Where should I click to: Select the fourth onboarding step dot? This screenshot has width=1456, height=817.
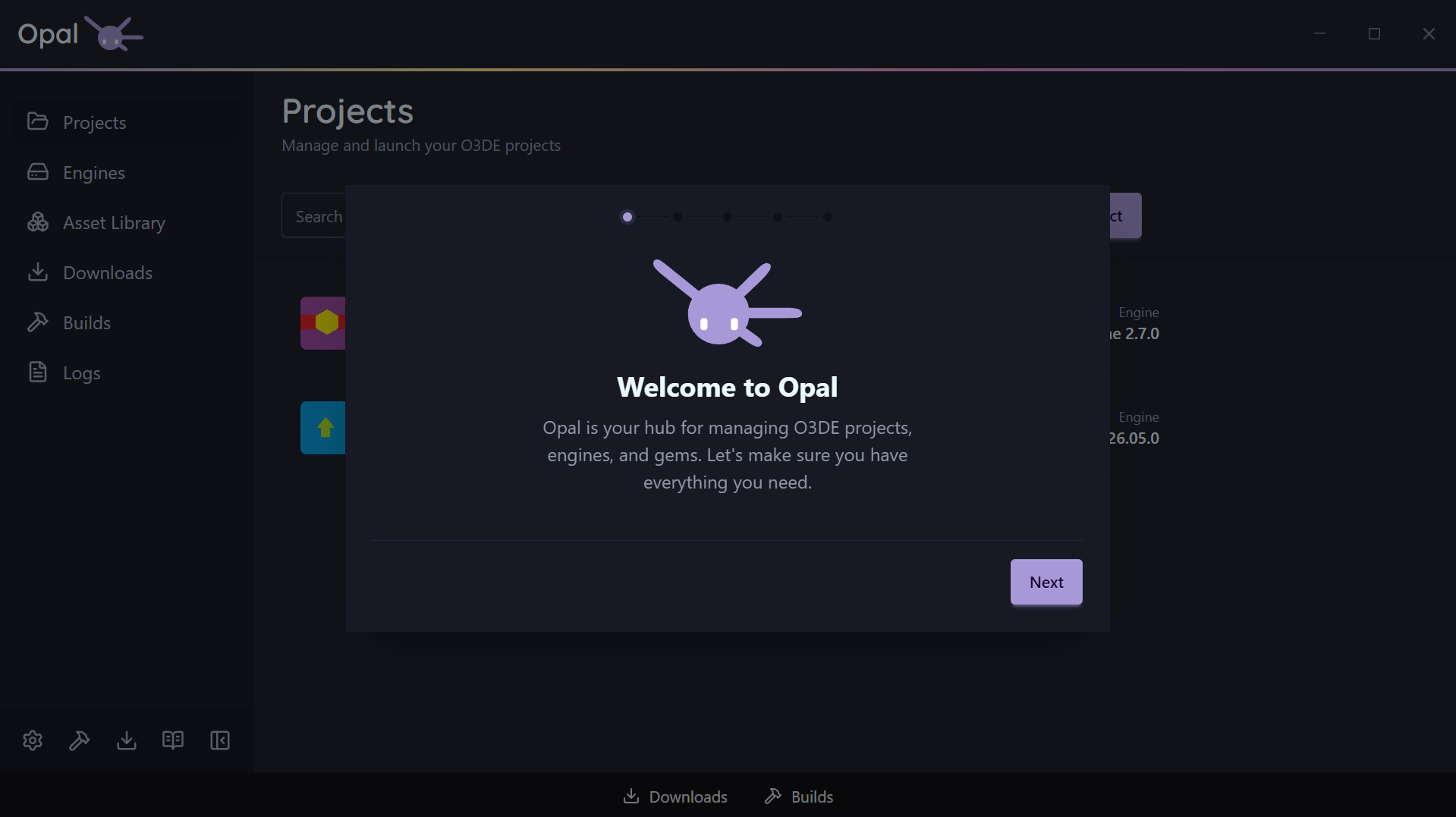point(778,217)
